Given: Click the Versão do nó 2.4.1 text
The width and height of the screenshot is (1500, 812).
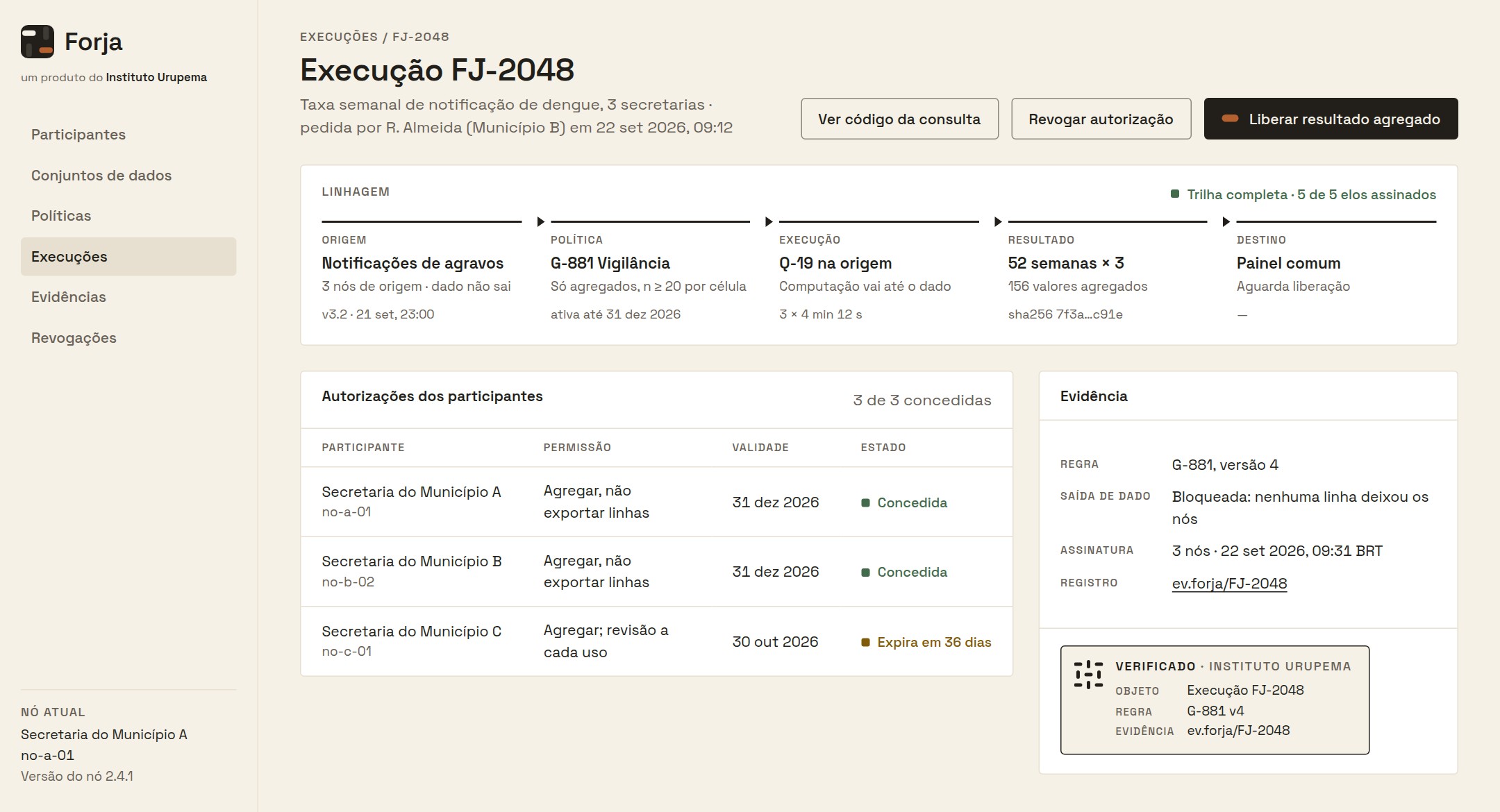Looking at the screenshot, I should click(x=77, y=776).
